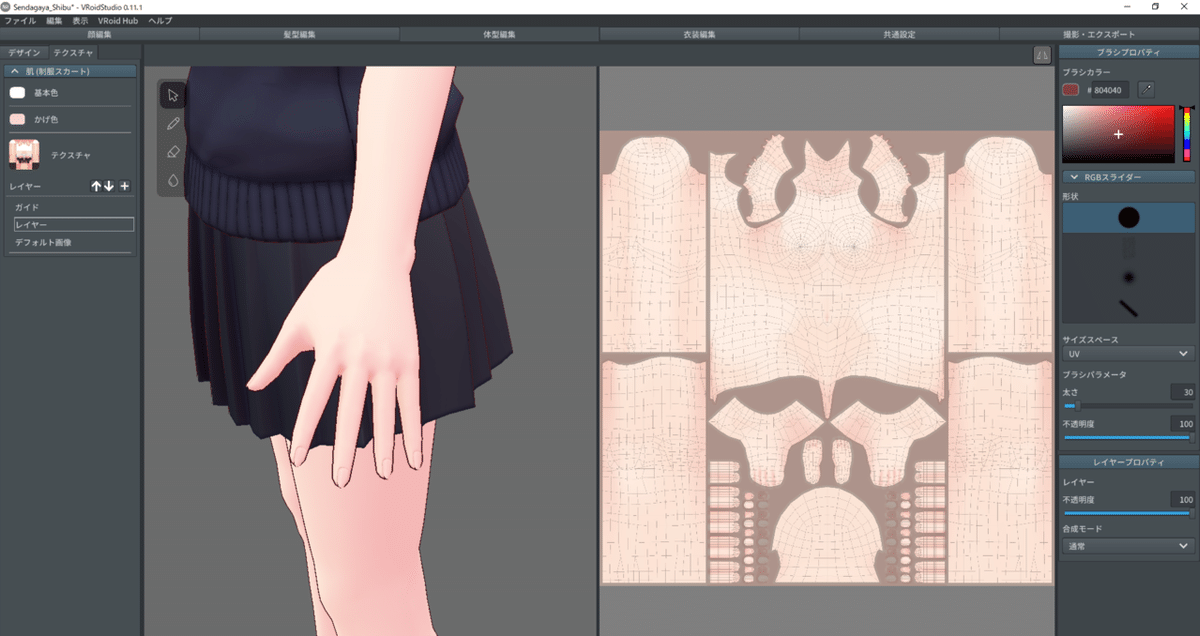Edit the hex color field 804040
Viewport: 1200px width, 636px height.
point(1108,90)
